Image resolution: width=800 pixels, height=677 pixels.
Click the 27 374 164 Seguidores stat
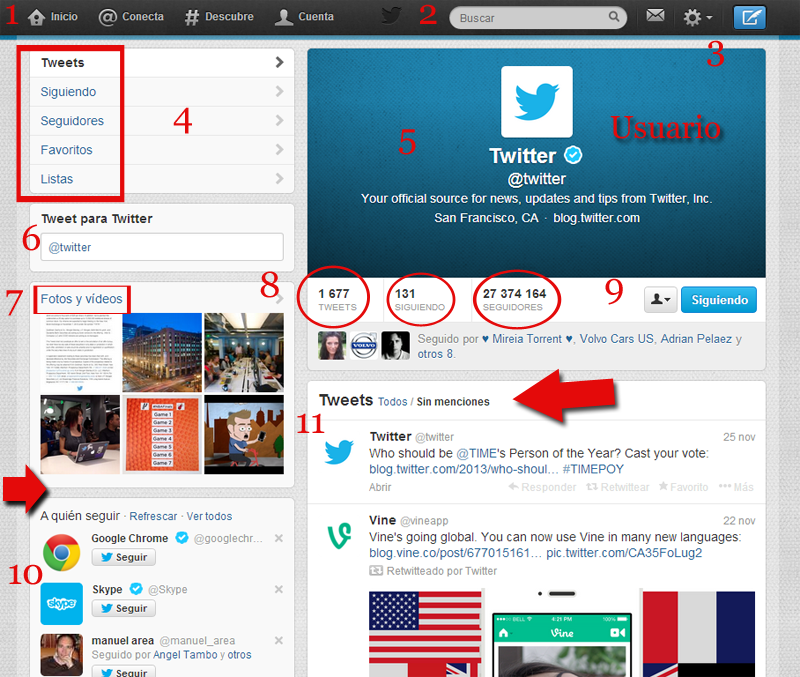click(x=514, y=299)
